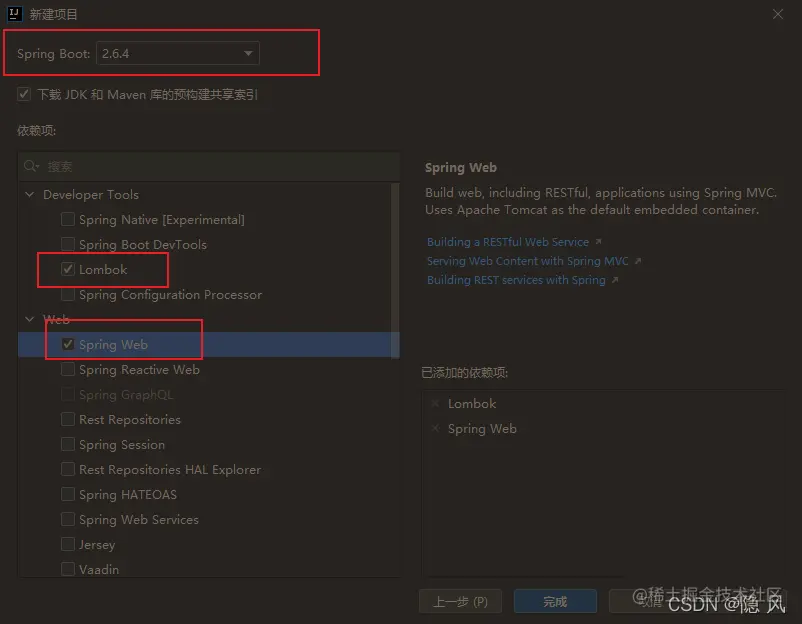Enable Rest Repositories HAL Explorer checkbox
The image size is (802, 624).
tap(68, 469)
